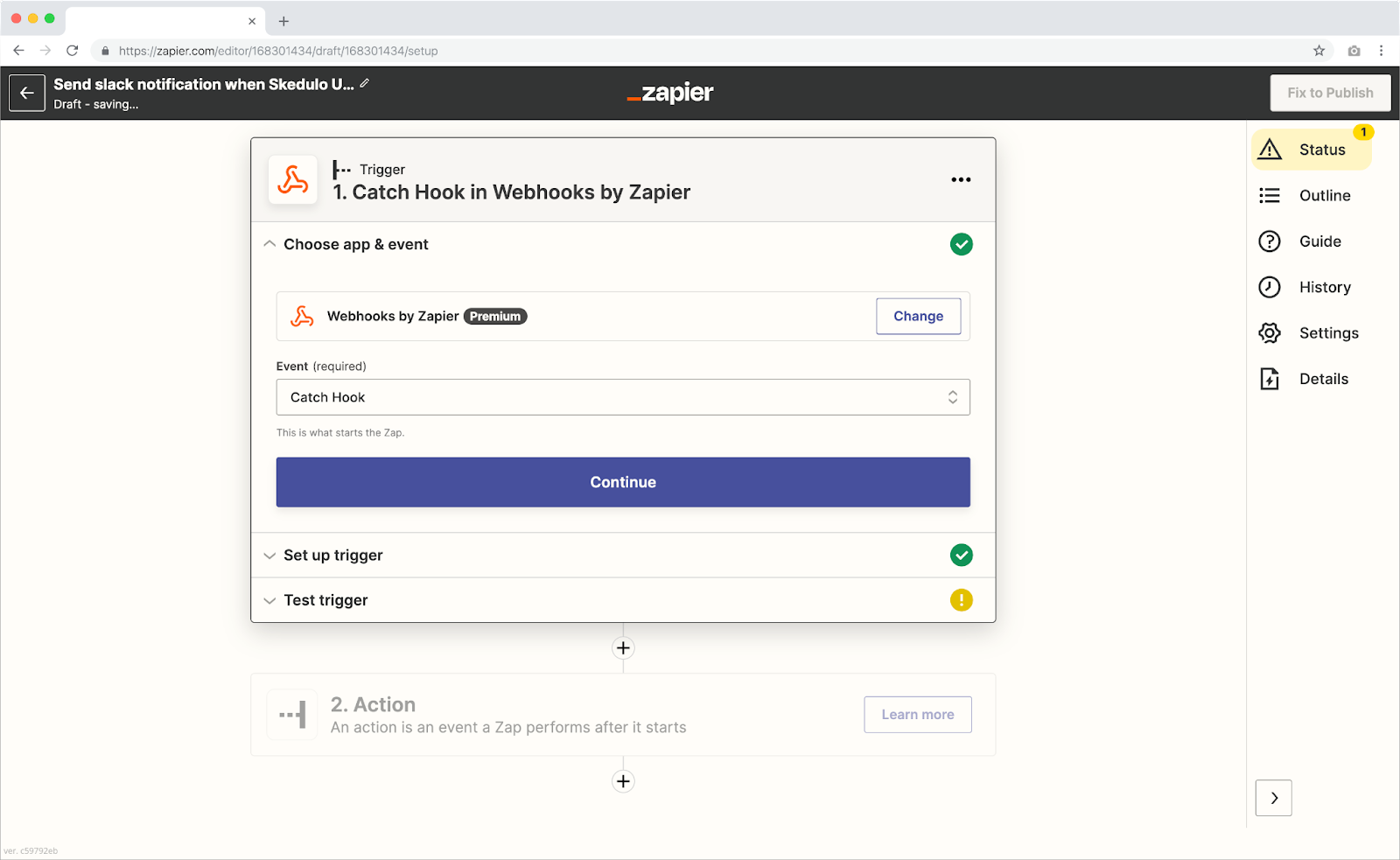Open the browser three-dot menu
The width and height of the screenshot is (1400, 860).
click(1382, 51)
